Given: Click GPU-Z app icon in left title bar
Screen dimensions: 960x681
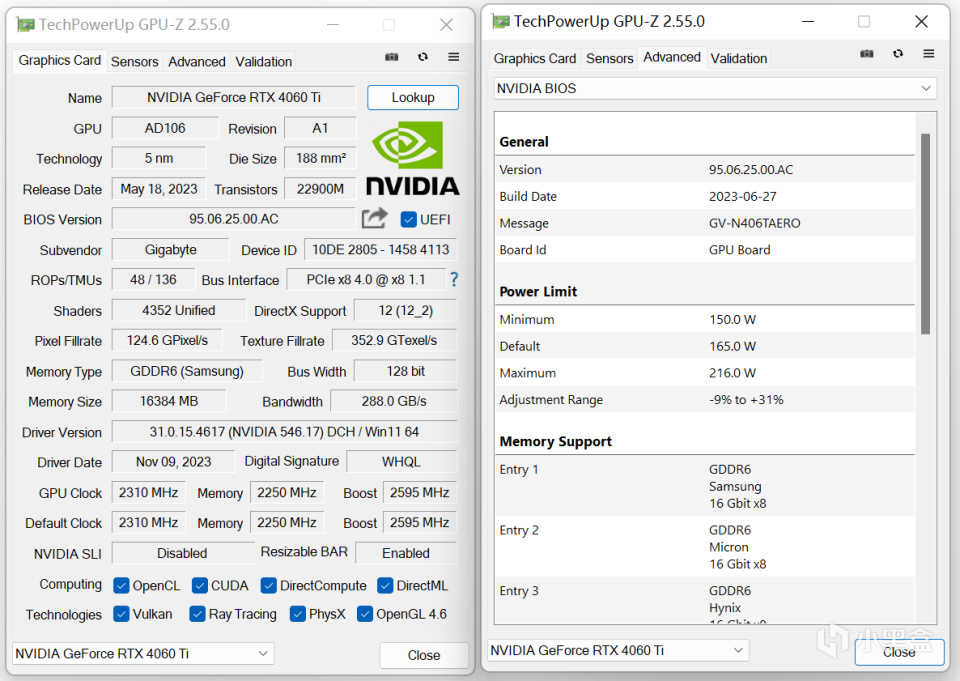Looking at the screenshot, I should (x=25, y=24).
